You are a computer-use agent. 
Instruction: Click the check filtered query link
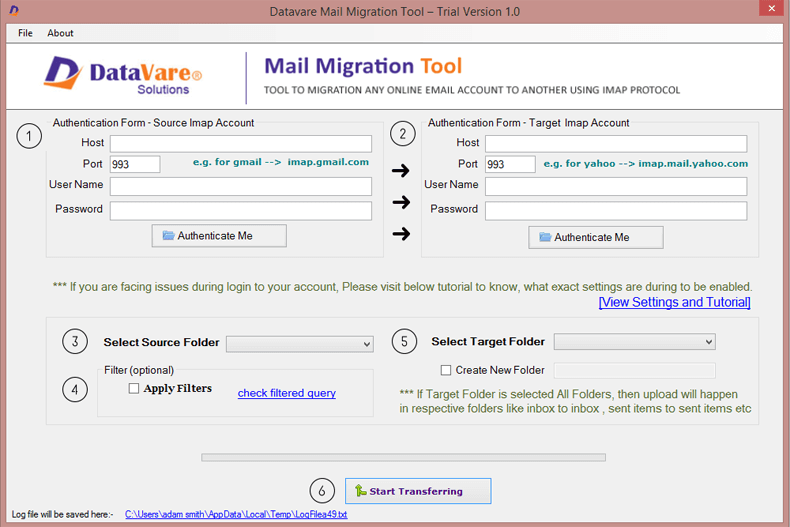pyautogui.click(x=286, y=393)
